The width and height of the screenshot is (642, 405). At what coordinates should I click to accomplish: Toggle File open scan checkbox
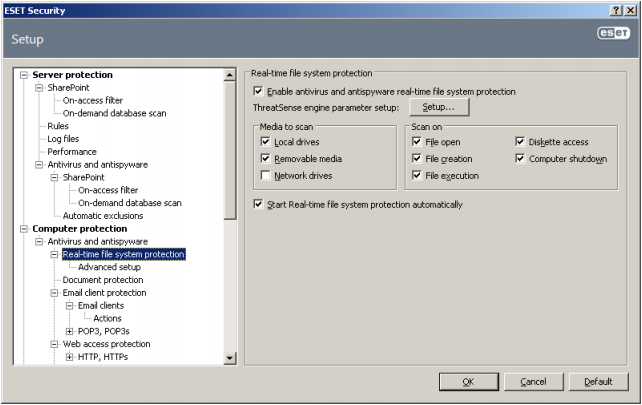tap(416, 142)
